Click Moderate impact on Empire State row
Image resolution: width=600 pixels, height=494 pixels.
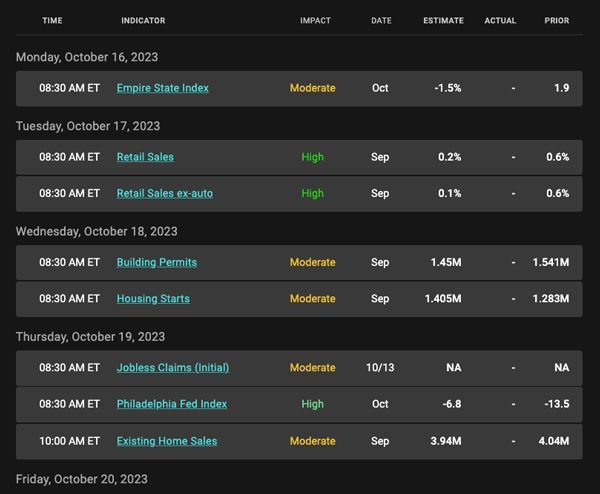coord(312,88)
